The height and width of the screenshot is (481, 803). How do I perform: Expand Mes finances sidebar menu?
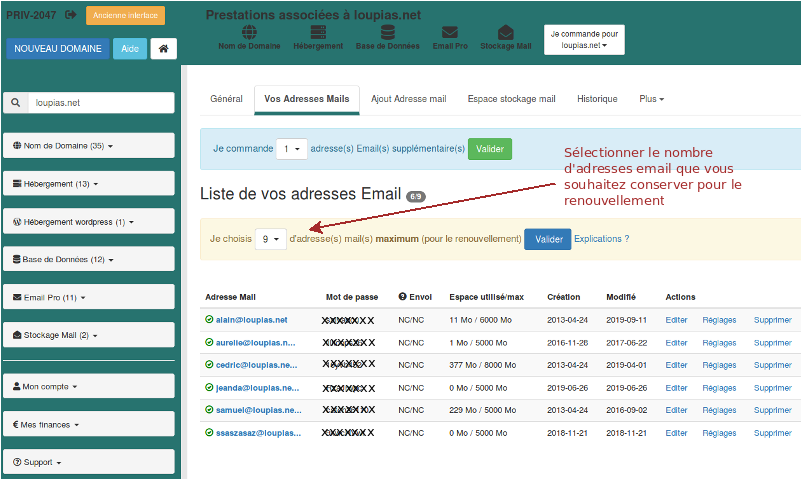[89, 424]
